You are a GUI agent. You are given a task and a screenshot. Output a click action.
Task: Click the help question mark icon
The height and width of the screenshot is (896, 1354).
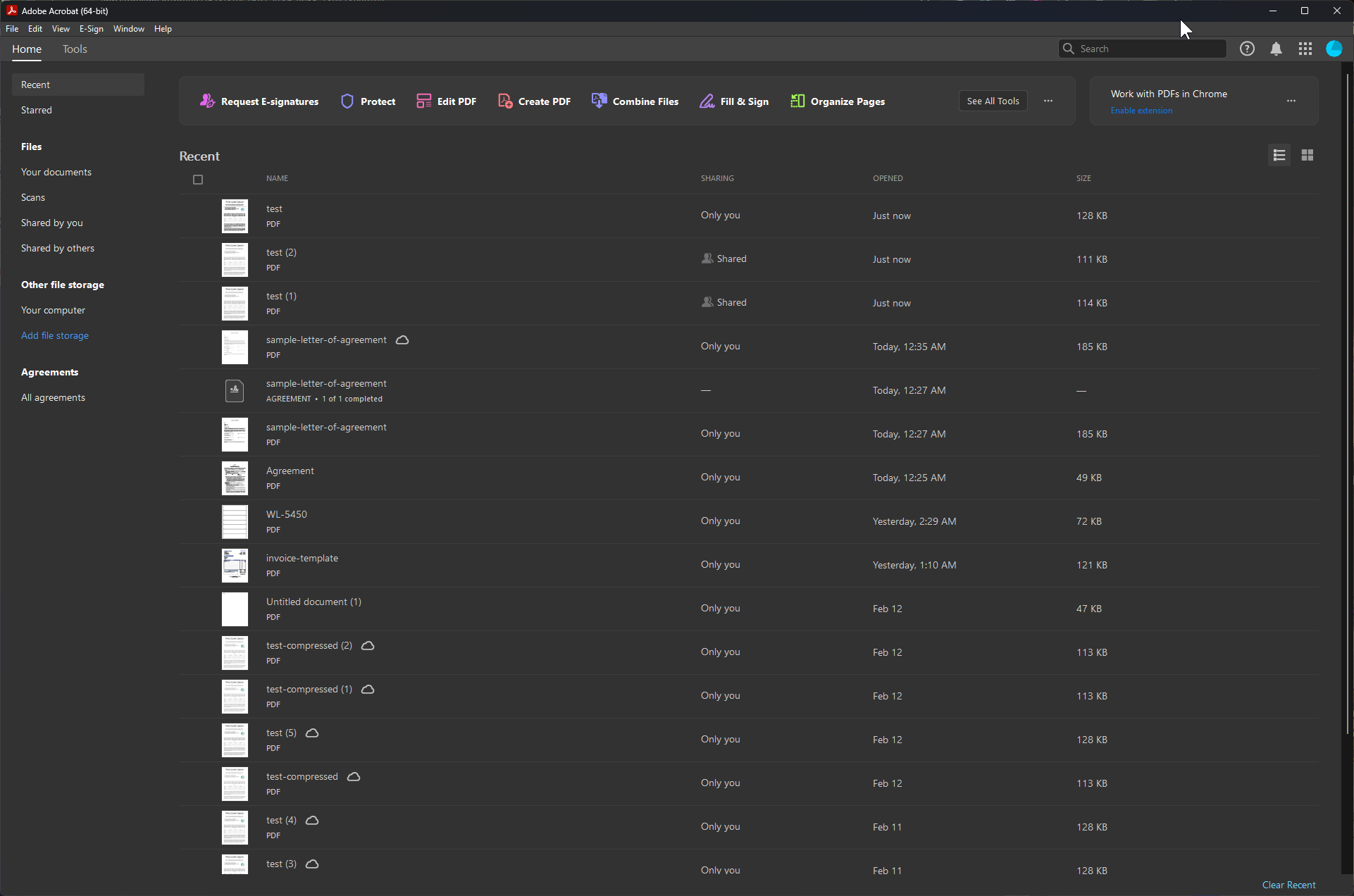1247,49
